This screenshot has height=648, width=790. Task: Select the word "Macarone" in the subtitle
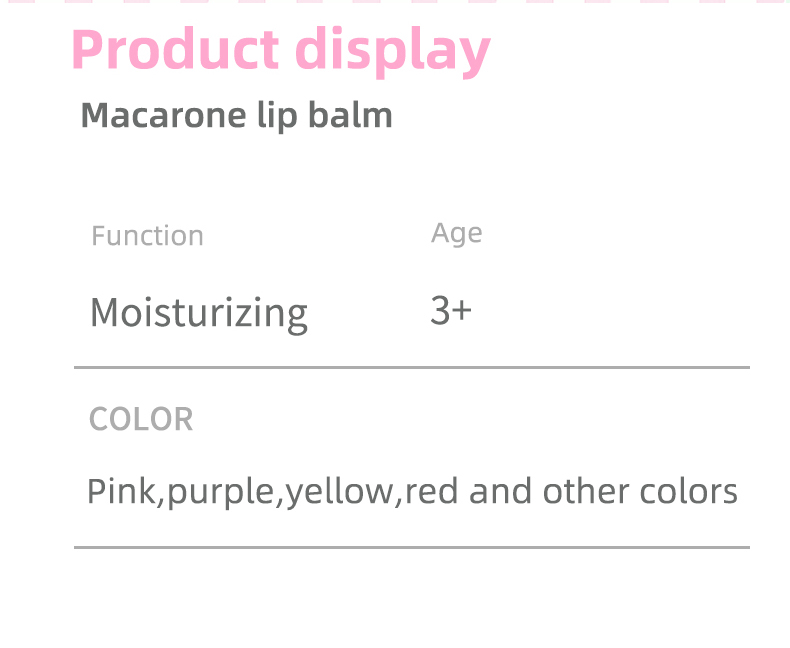tap(159, 116)
